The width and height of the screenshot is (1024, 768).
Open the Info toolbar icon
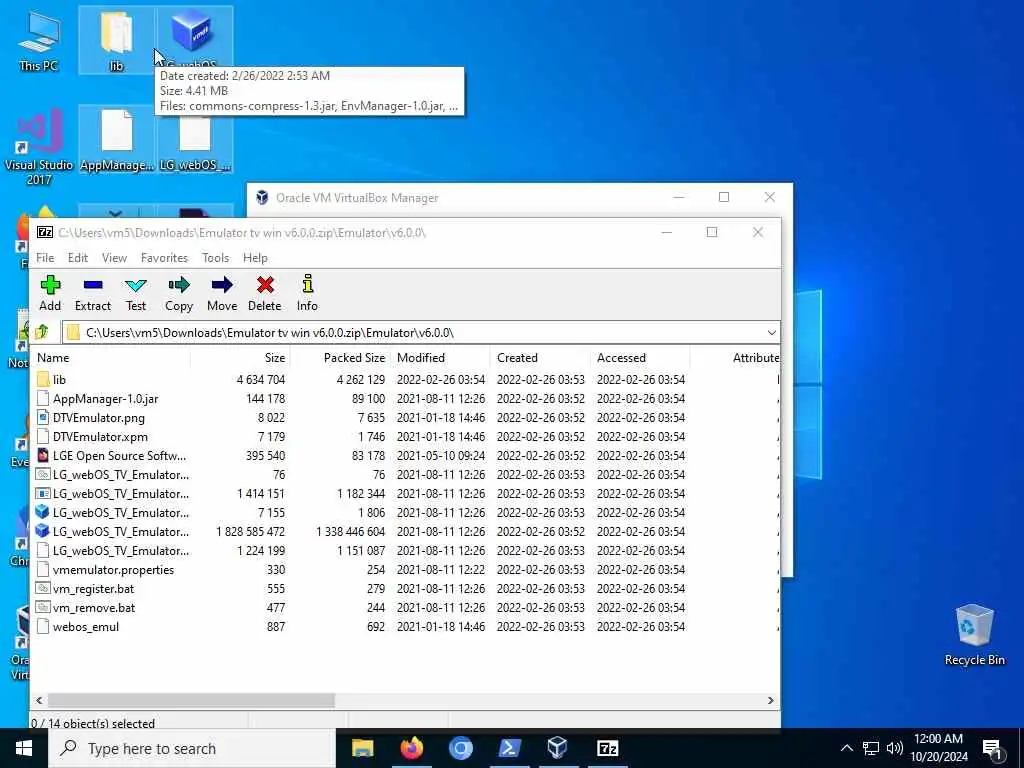click(307, 293)
